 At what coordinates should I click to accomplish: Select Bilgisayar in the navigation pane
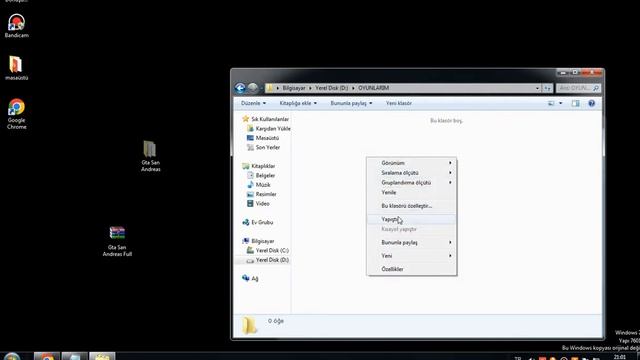(x=258, y=241)
